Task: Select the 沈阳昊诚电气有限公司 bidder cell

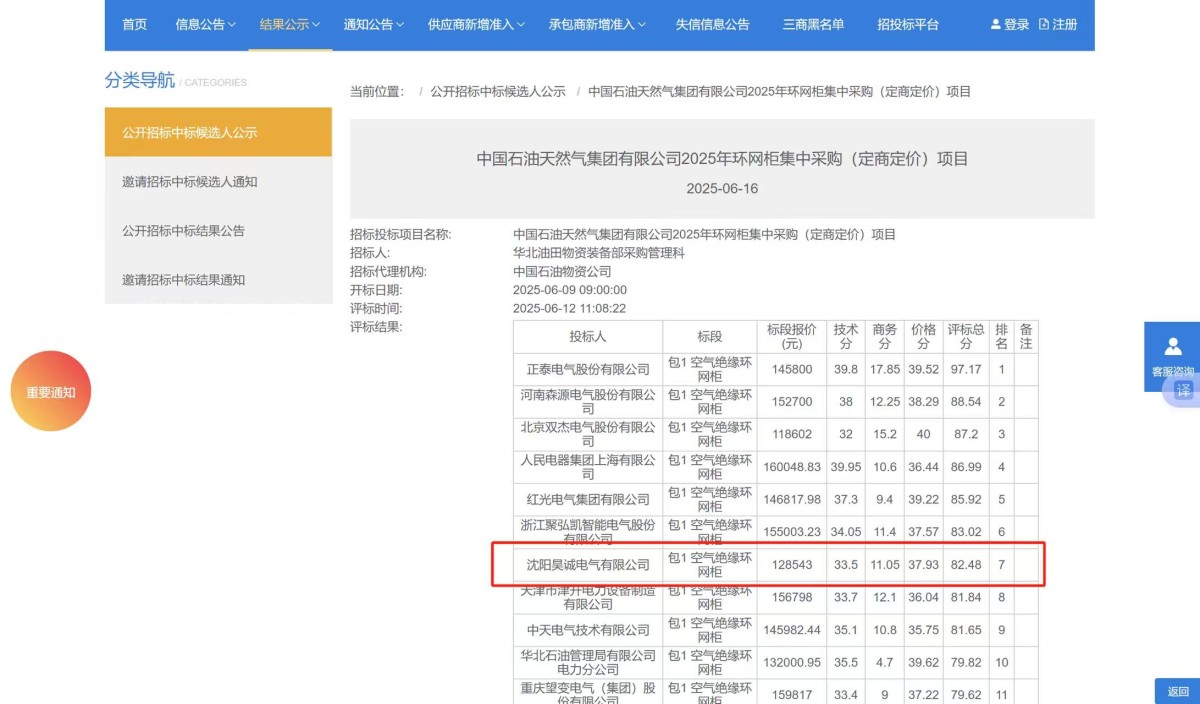Action: [588, 565]
